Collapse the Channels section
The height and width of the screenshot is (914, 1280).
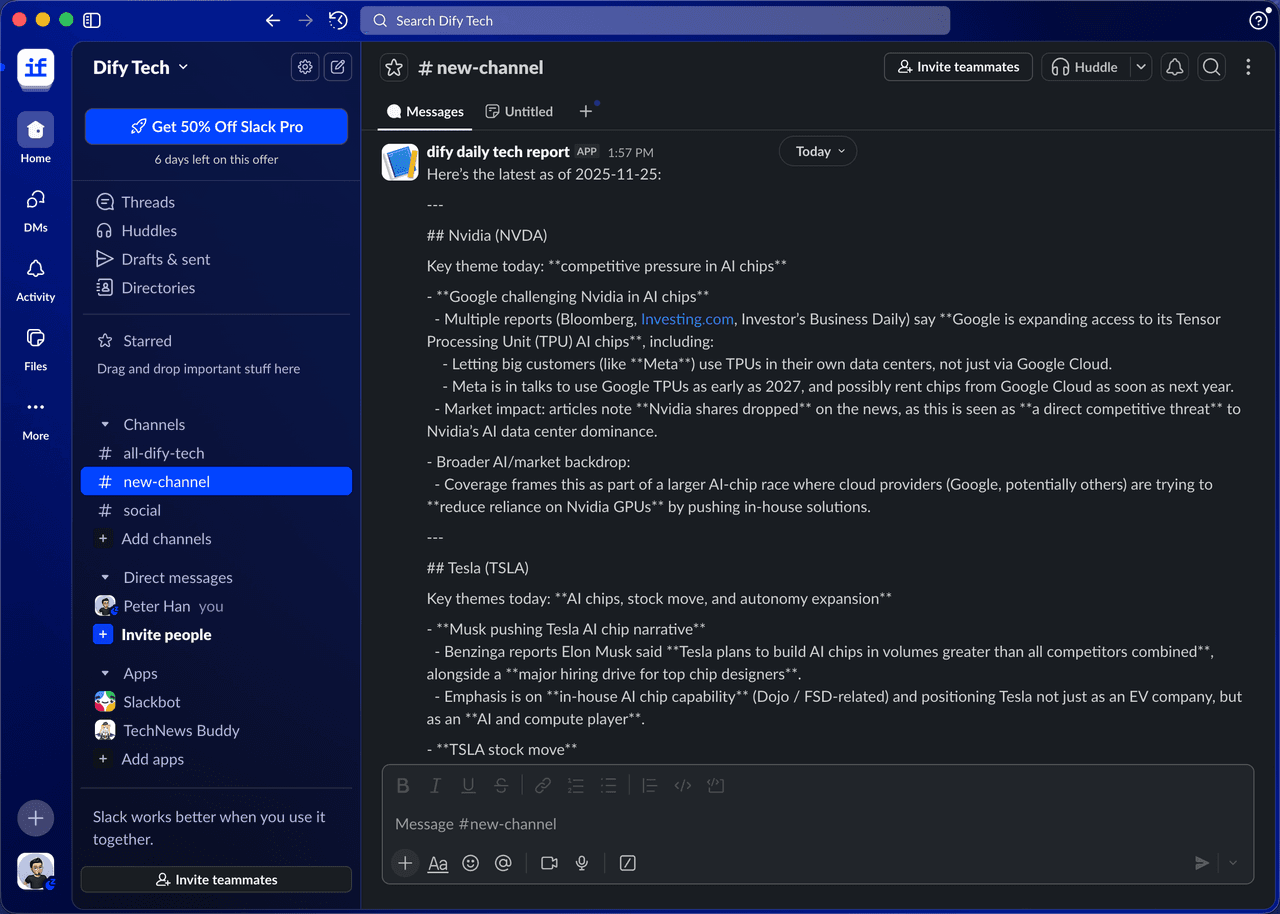pyautogui.click(x=105, y=425)
